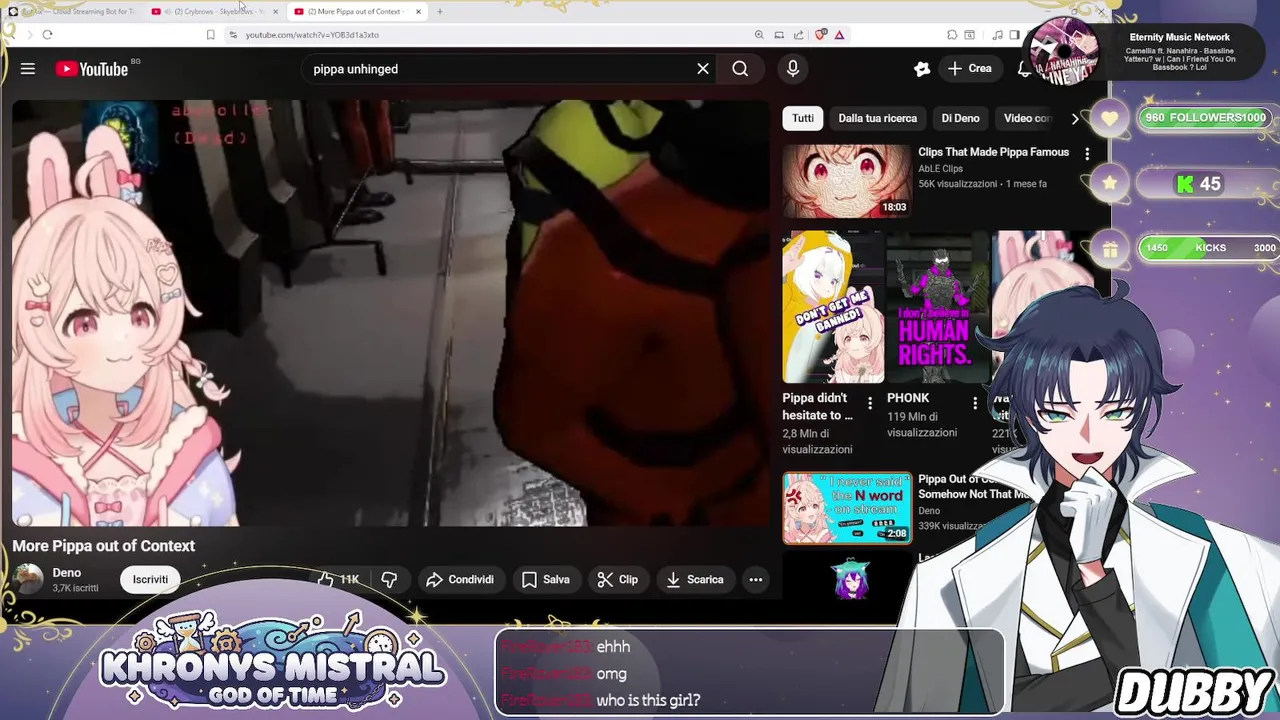Click the browser media control note icon
This screenshot has width=1280, height=720.
pyautogui.click(x=998, y=35)
